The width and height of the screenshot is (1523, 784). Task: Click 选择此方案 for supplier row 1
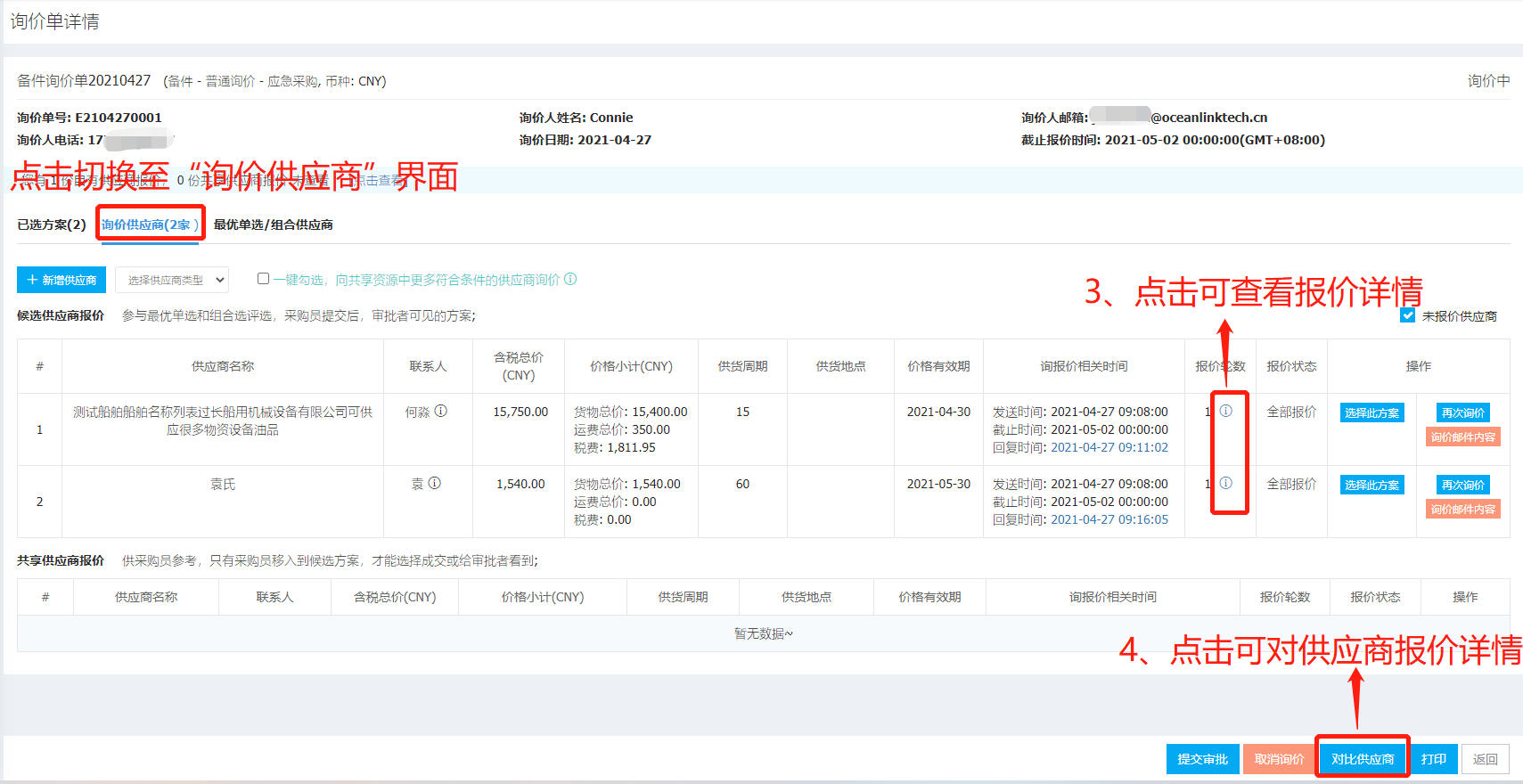coord(1372,412)
